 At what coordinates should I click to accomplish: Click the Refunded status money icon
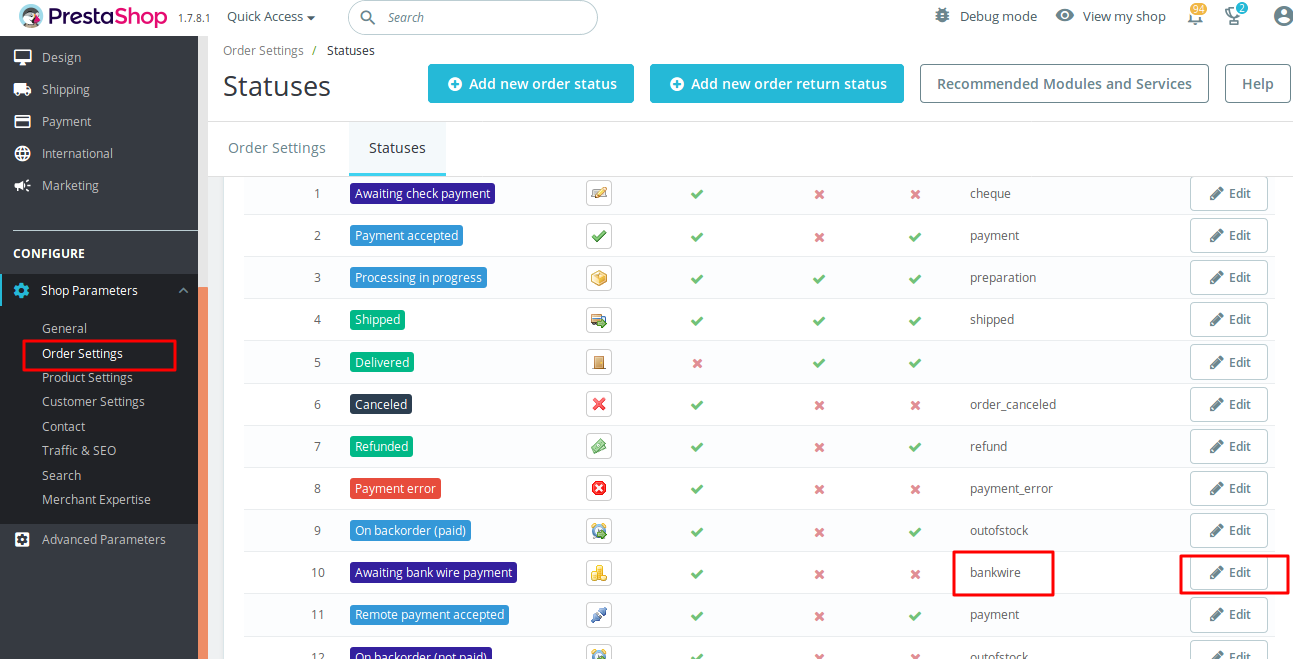(x=599, y=447)
